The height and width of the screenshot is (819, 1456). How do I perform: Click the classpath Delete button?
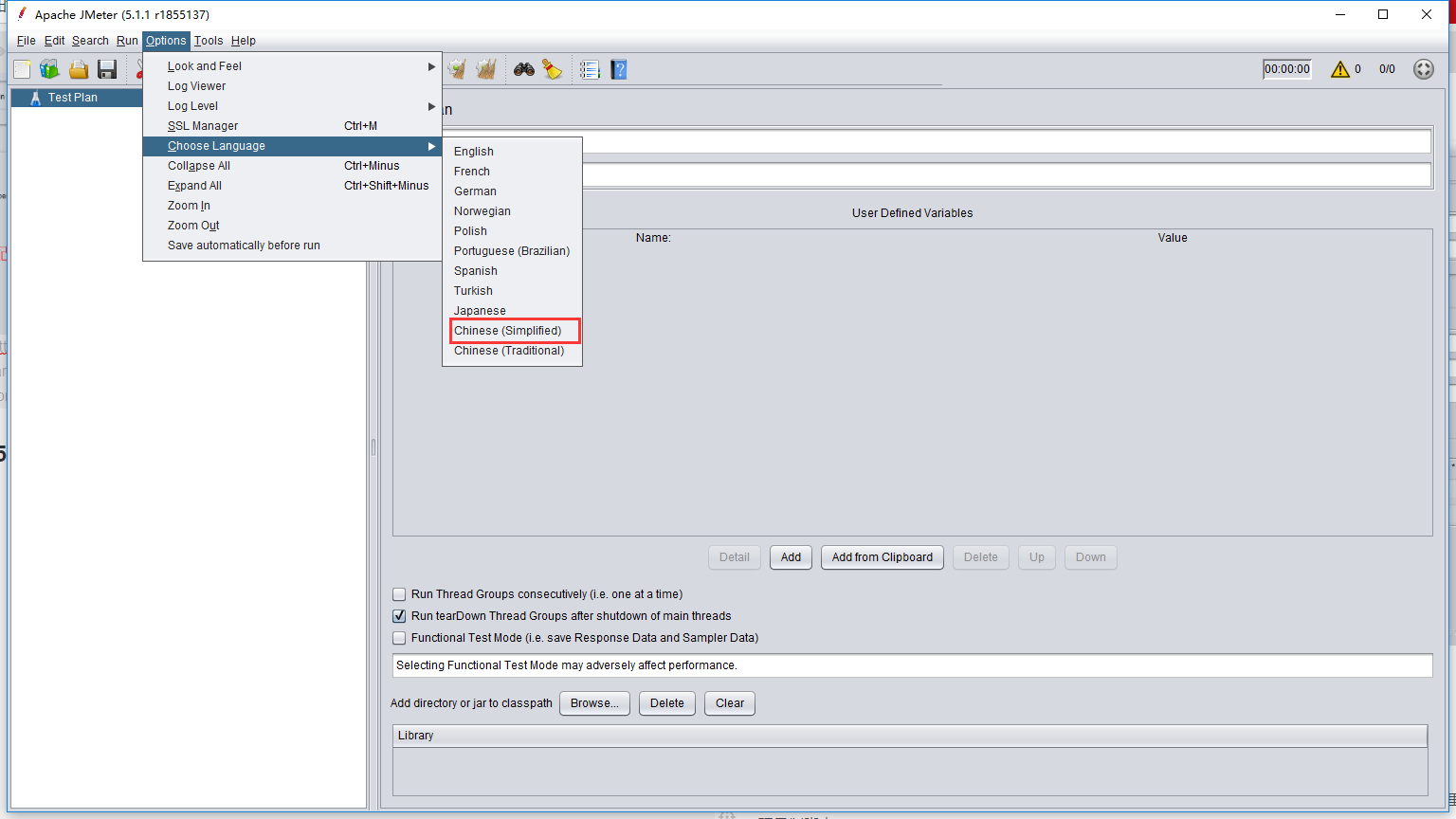[667, 703]
